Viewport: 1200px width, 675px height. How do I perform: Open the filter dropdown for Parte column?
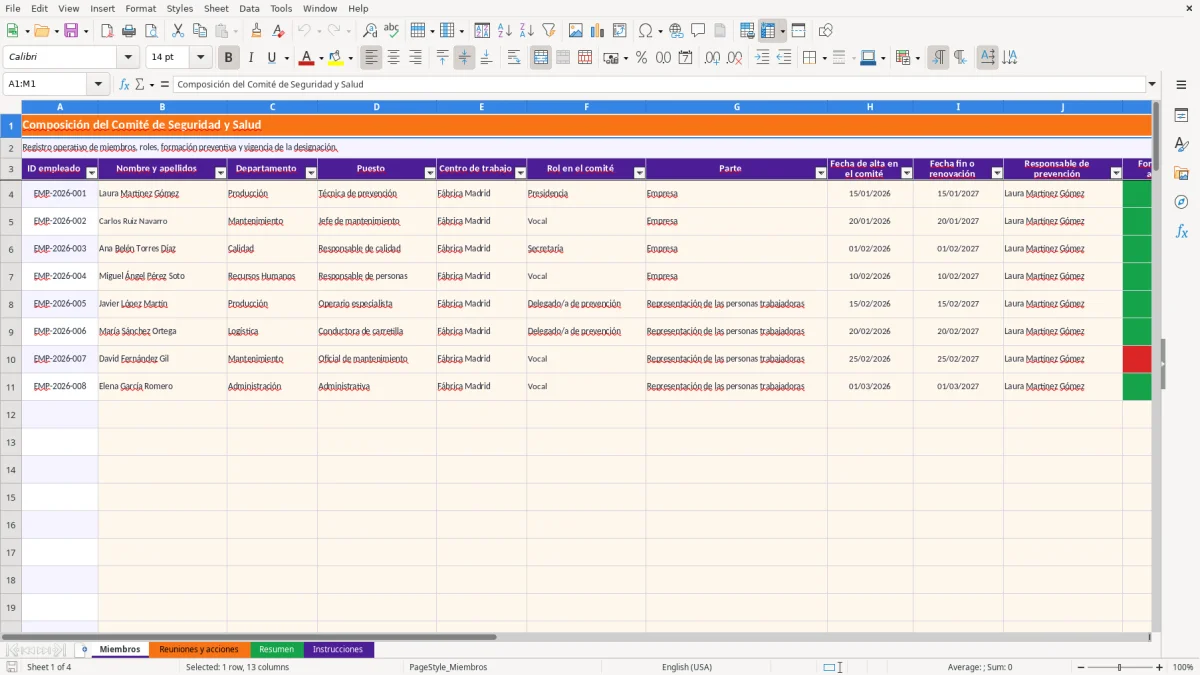[821, 173]
